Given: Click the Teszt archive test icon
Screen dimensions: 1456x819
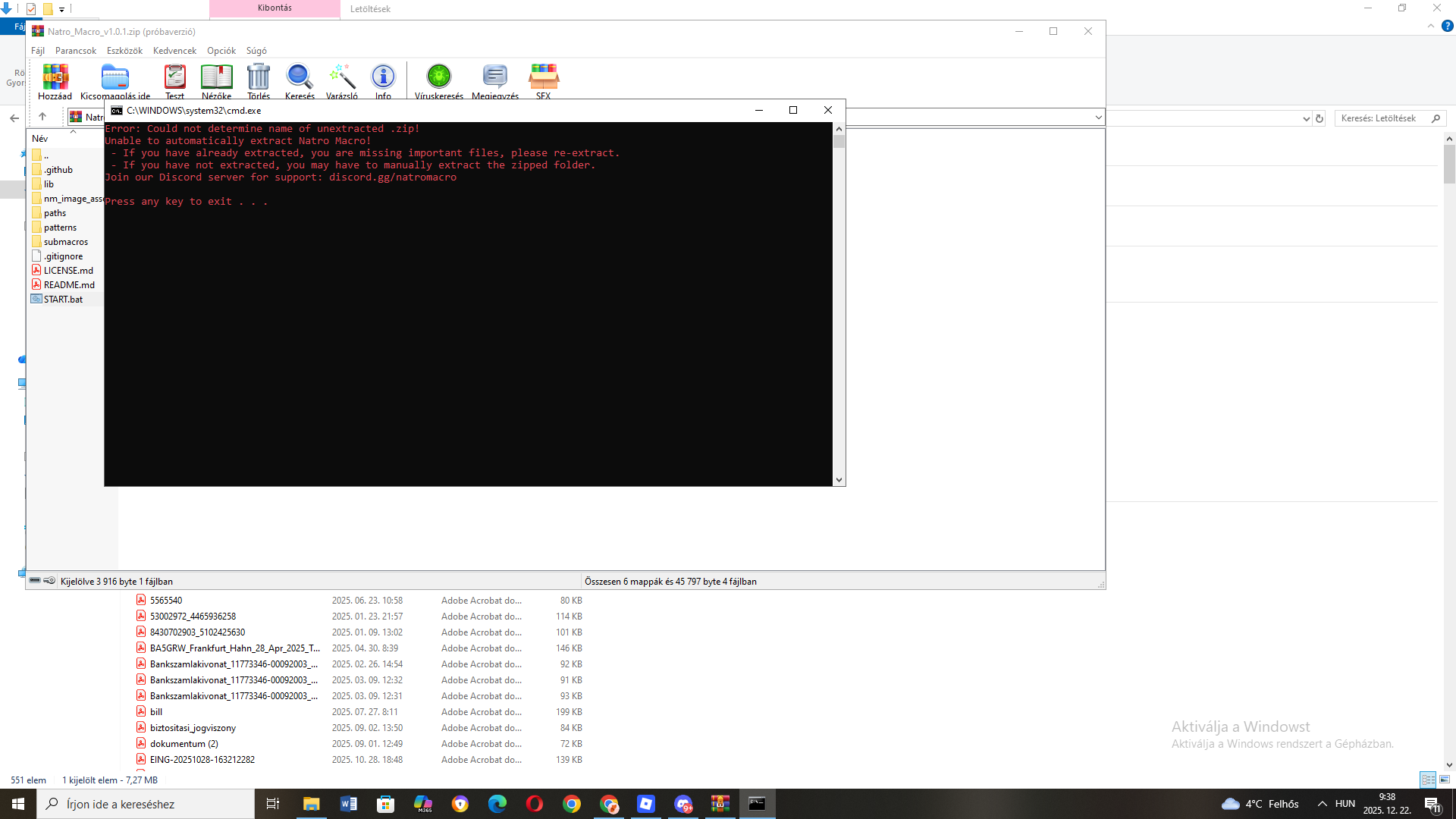Looking at the screenshot, I should point(174,78).
